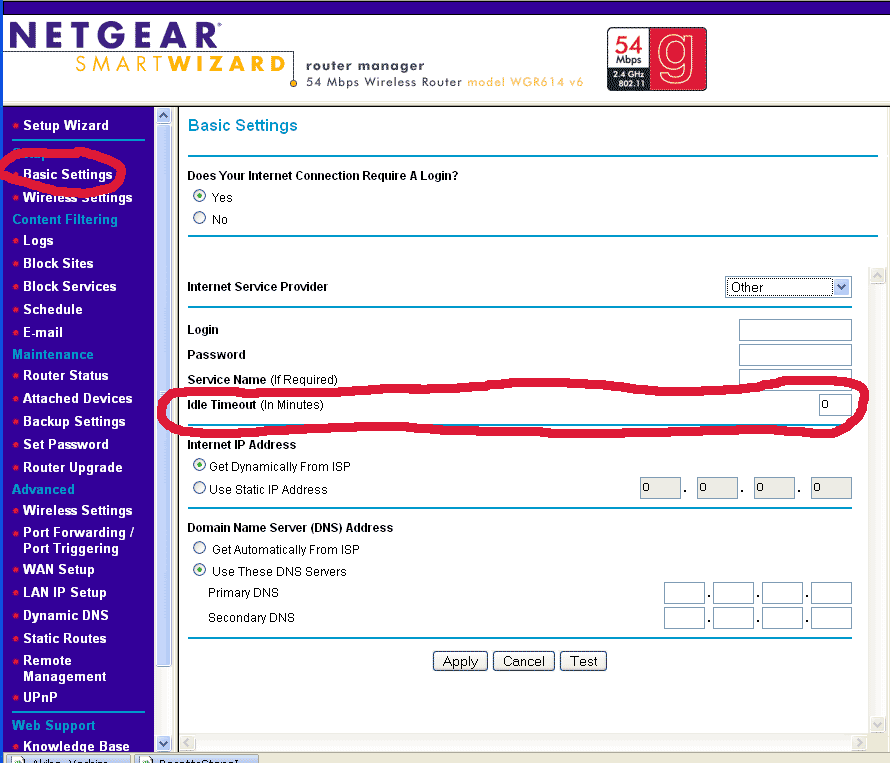Viewport: 890px width, 763px height.
Task: Open Static Routes page
Action: tap(64, 638)
